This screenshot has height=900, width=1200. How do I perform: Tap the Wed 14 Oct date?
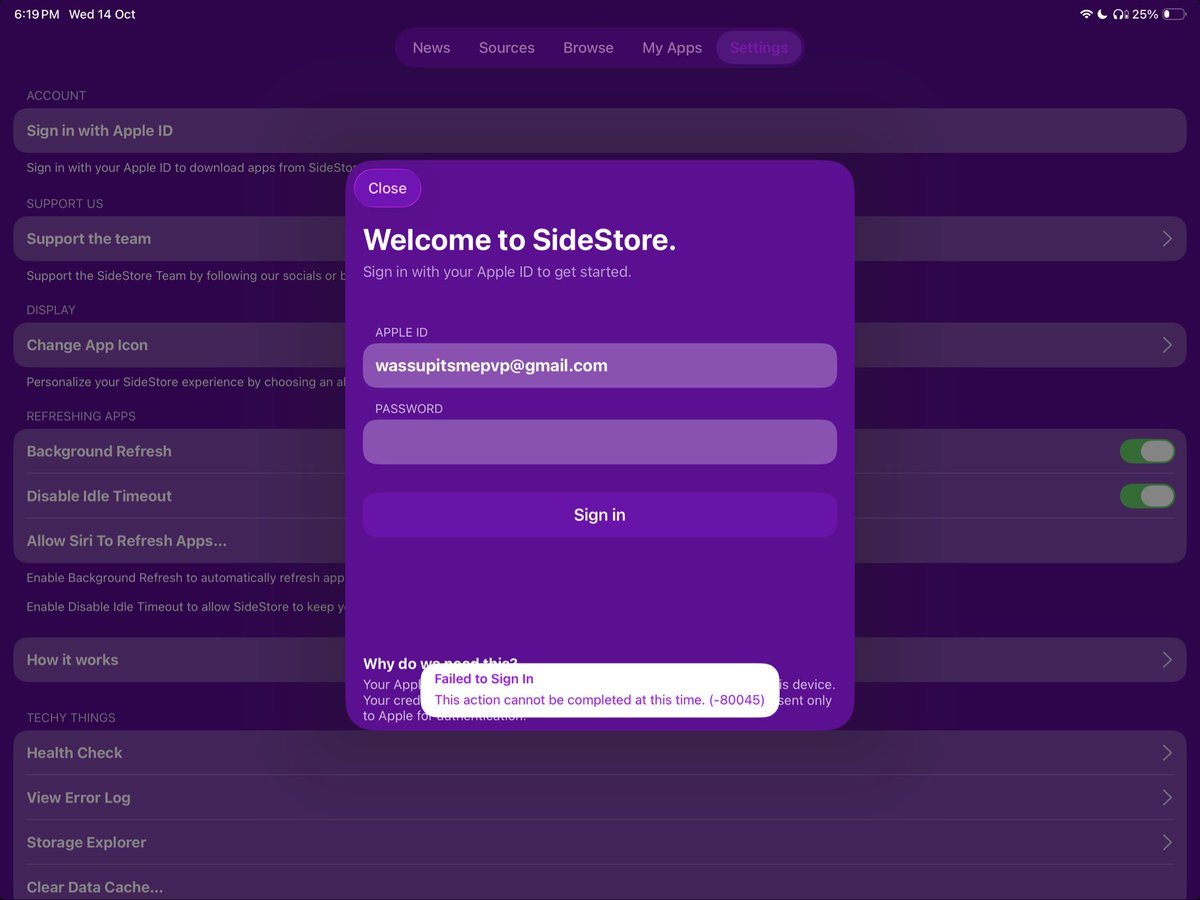[x=102, y=14]
